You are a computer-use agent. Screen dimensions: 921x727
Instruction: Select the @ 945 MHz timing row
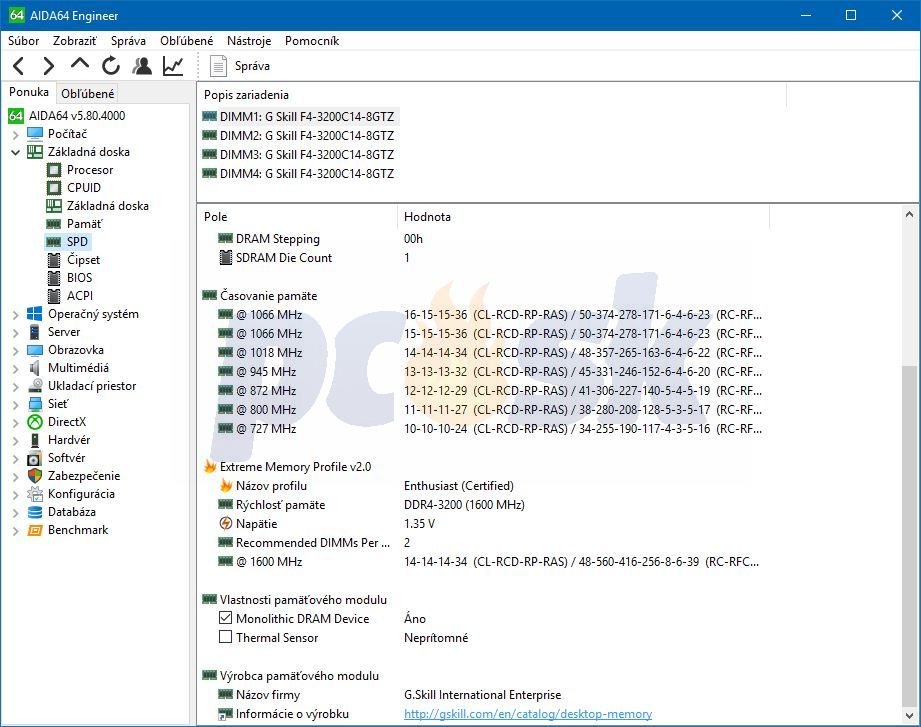pos(489,372)
